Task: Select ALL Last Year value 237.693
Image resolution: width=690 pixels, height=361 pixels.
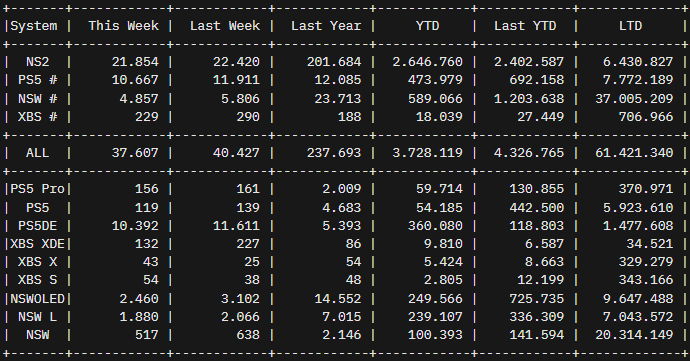Action: point(334,153)
